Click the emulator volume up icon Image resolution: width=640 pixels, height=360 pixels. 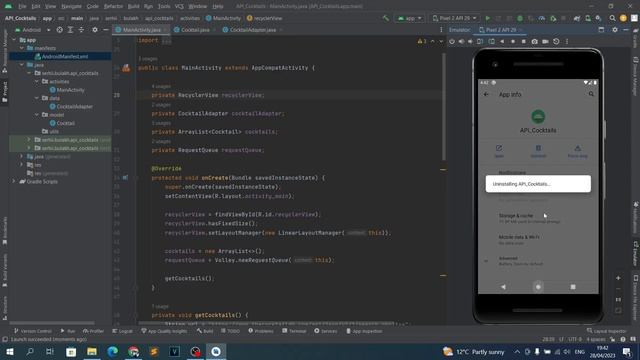click(461, 42)
